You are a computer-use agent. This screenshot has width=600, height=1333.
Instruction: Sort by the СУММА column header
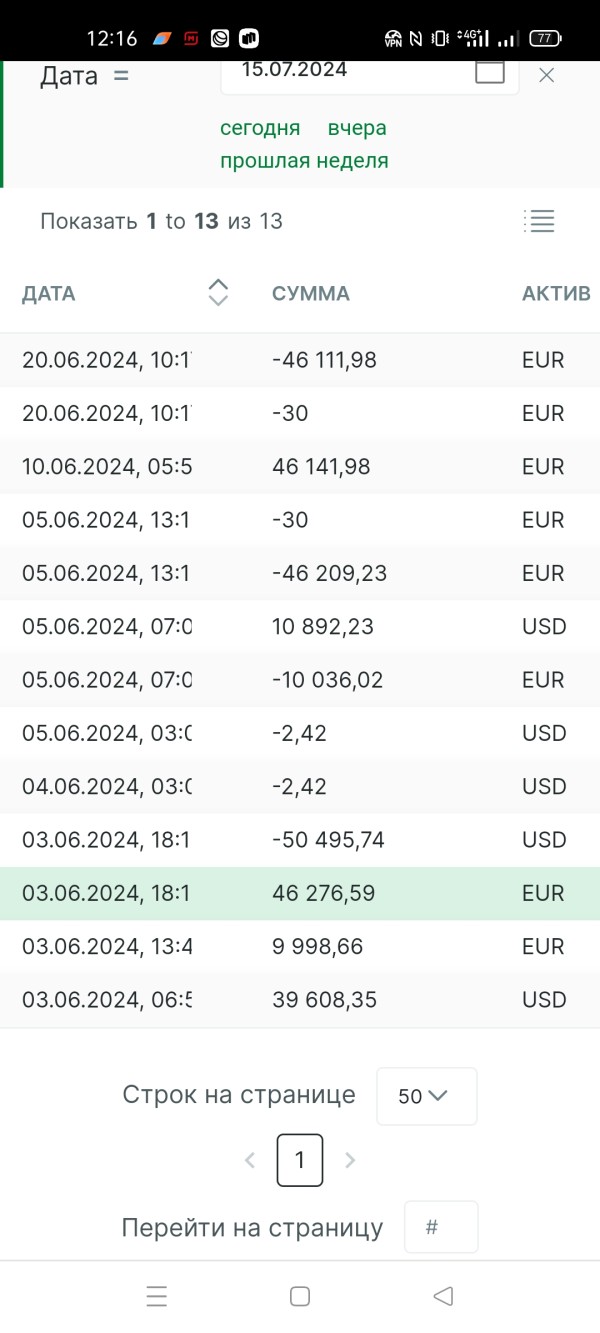tap(311, 294)
